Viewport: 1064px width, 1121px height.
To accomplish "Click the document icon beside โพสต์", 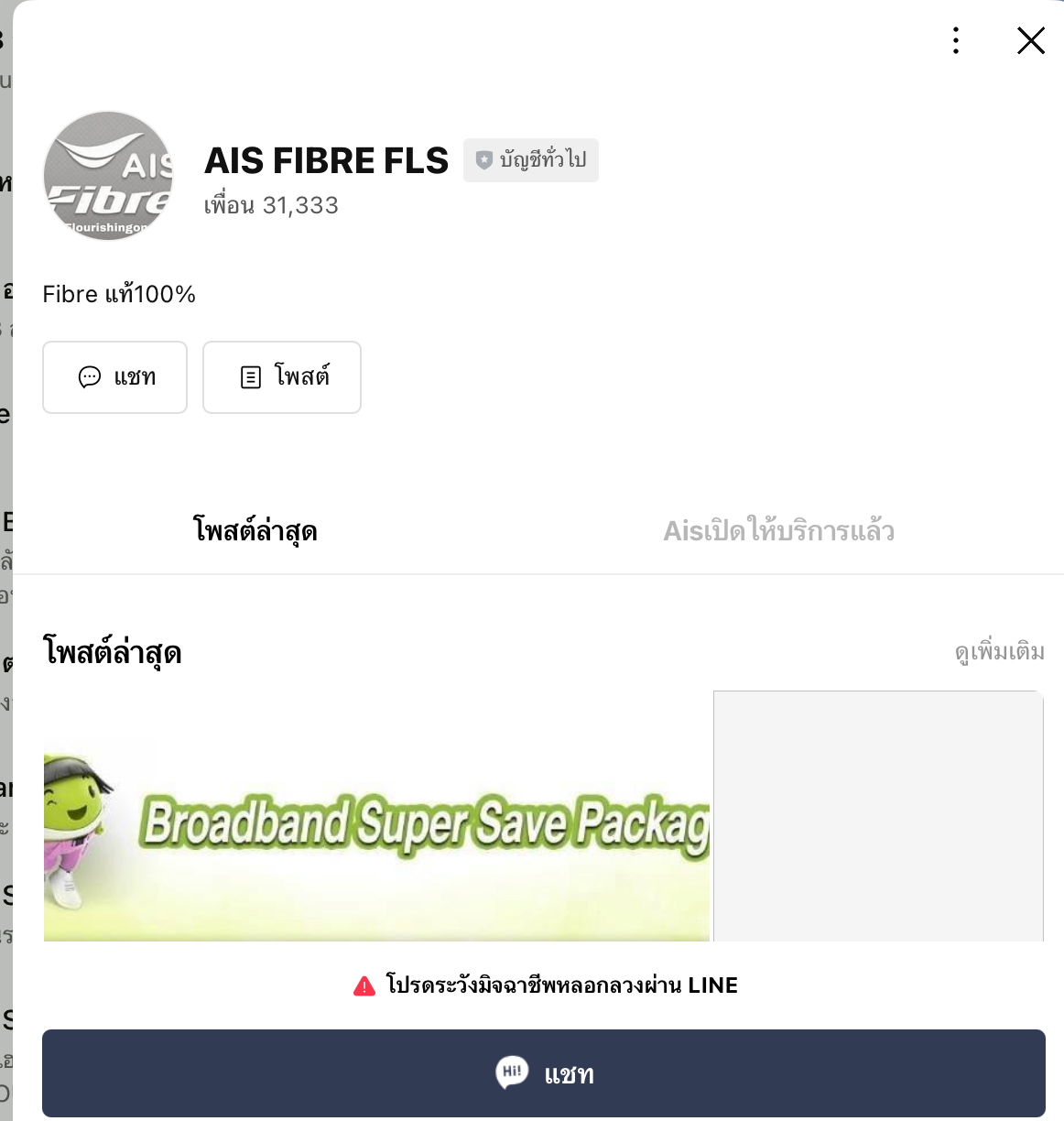I will point(250,377).
